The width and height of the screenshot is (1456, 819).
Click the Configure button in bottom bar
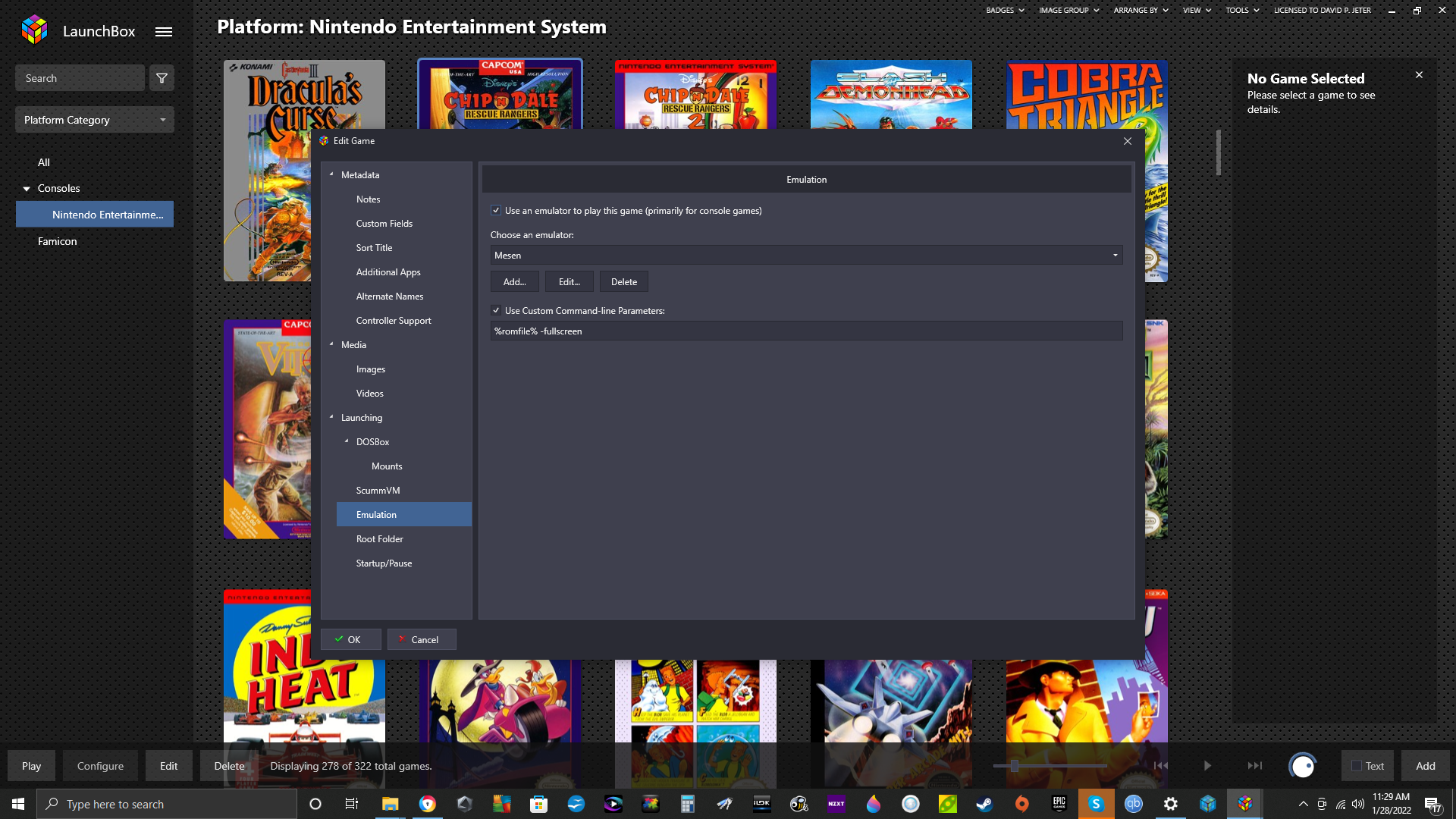[100, 766]
